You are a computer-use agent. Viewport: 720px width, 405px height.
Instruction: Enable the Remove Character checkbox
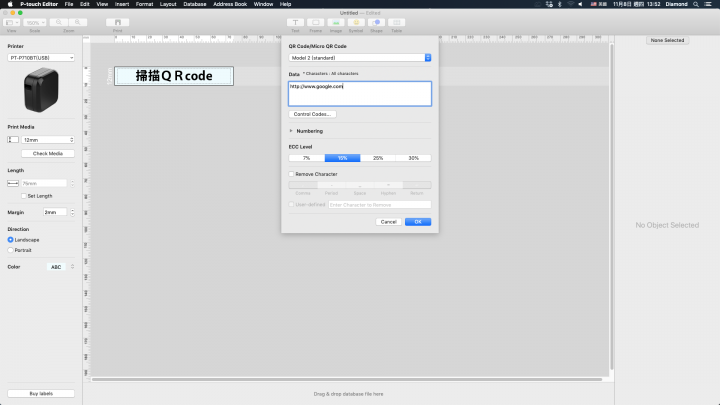click(291, 174)
